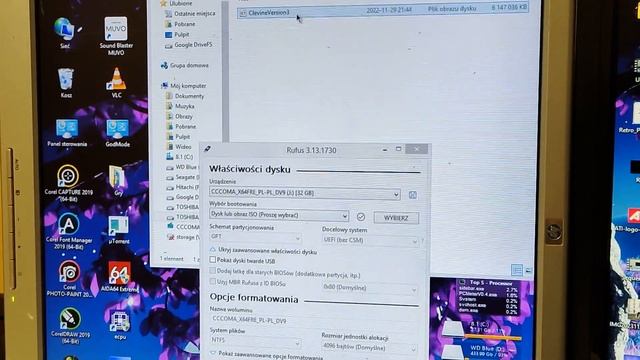
Task: Click the WYBIERZ button in Rufus
Action: tap(396, 218)
